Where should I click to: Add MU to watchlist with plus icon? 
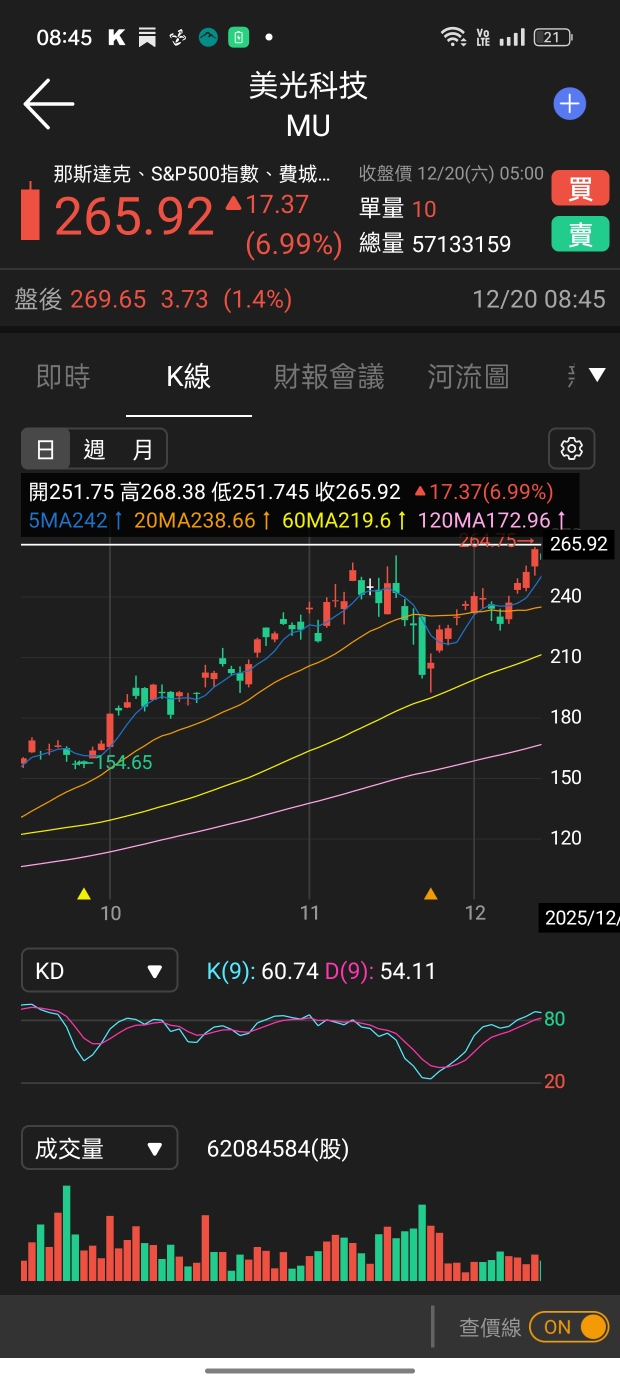569,104
